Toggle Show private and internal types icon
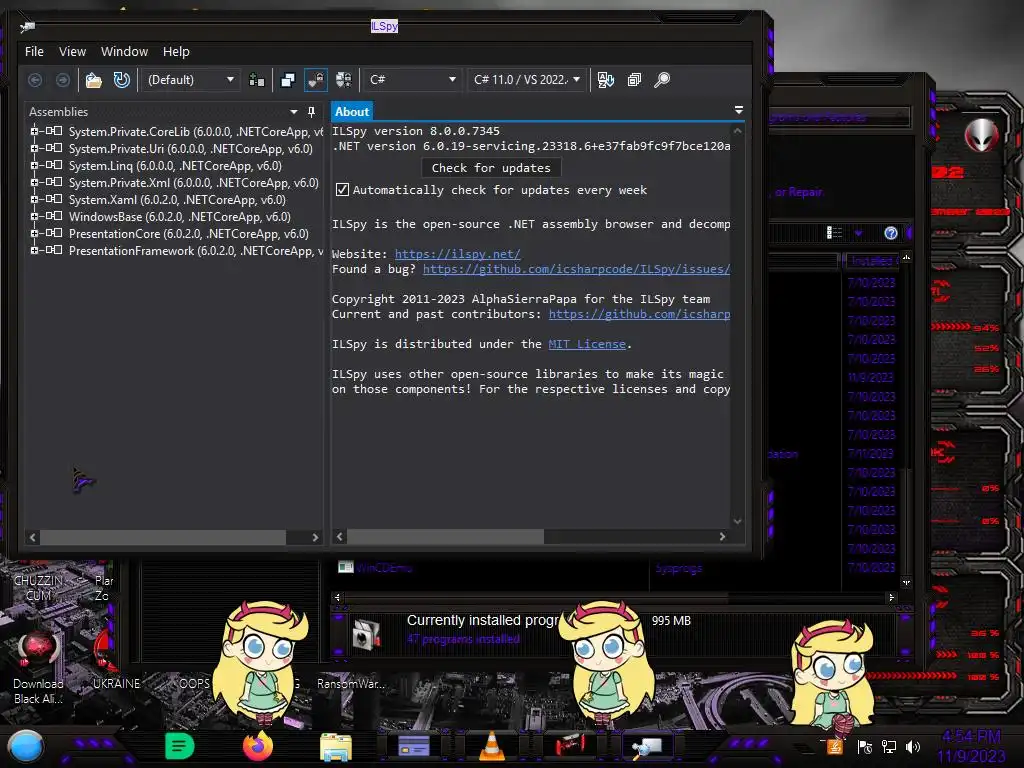This screenshot has height=768, width=1024. click(315, 80)
